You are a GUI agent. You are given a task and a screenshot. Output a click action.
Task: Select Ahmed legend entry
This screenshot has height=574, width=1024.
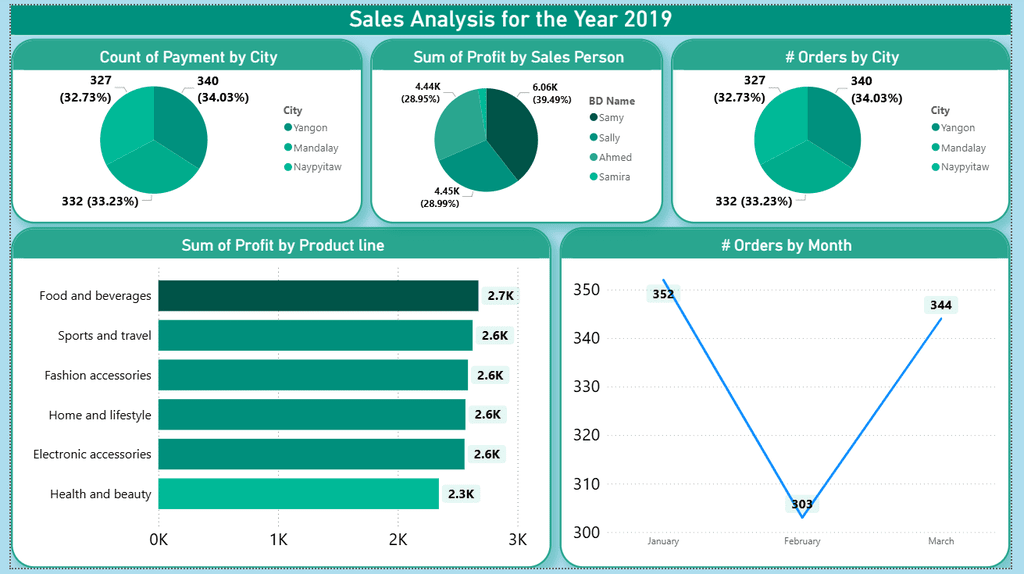[611, 157]
